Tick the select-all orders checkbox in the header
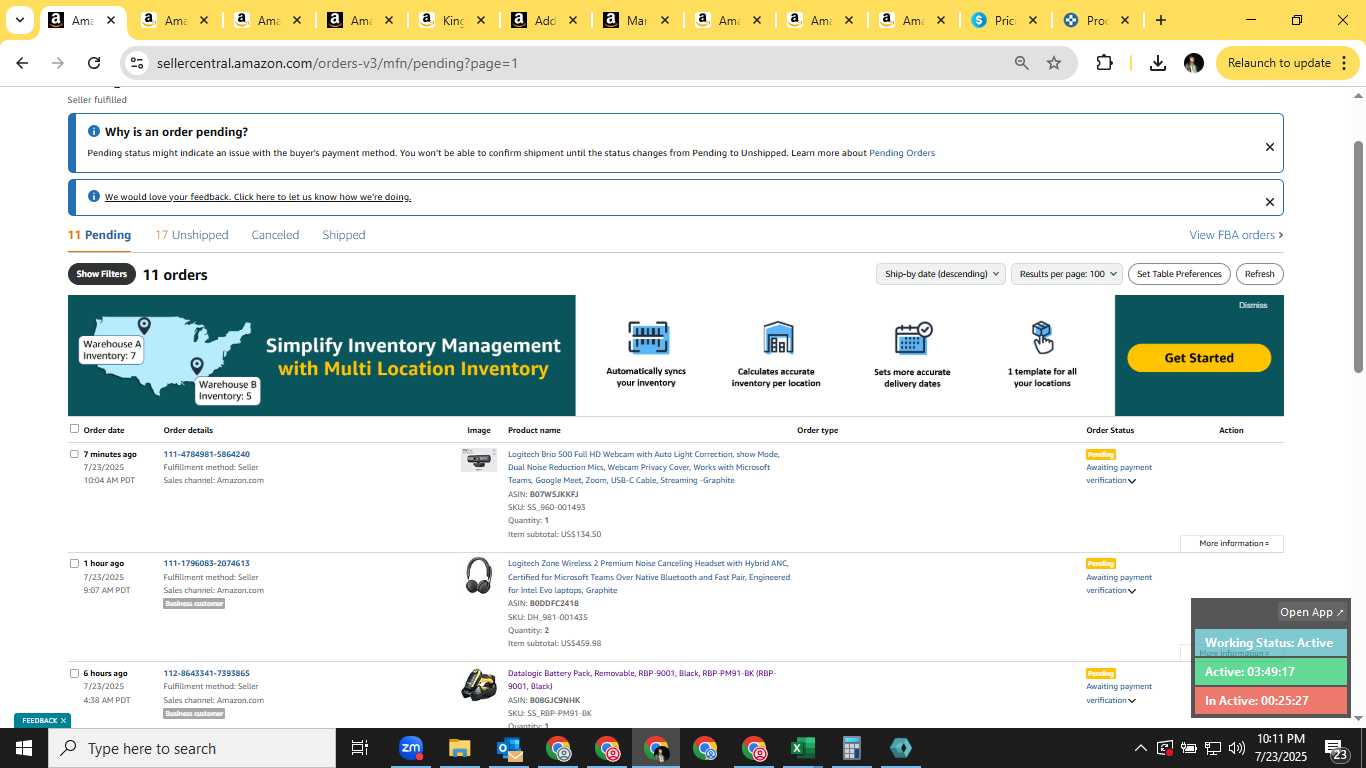 pyautogui.click(x=74, y=429)
